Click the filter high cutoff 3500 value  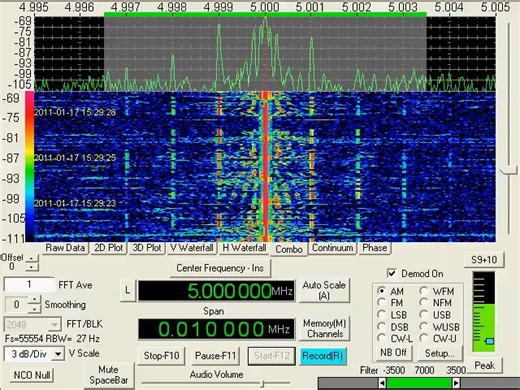pyautogui.click(x=456, y=370)
